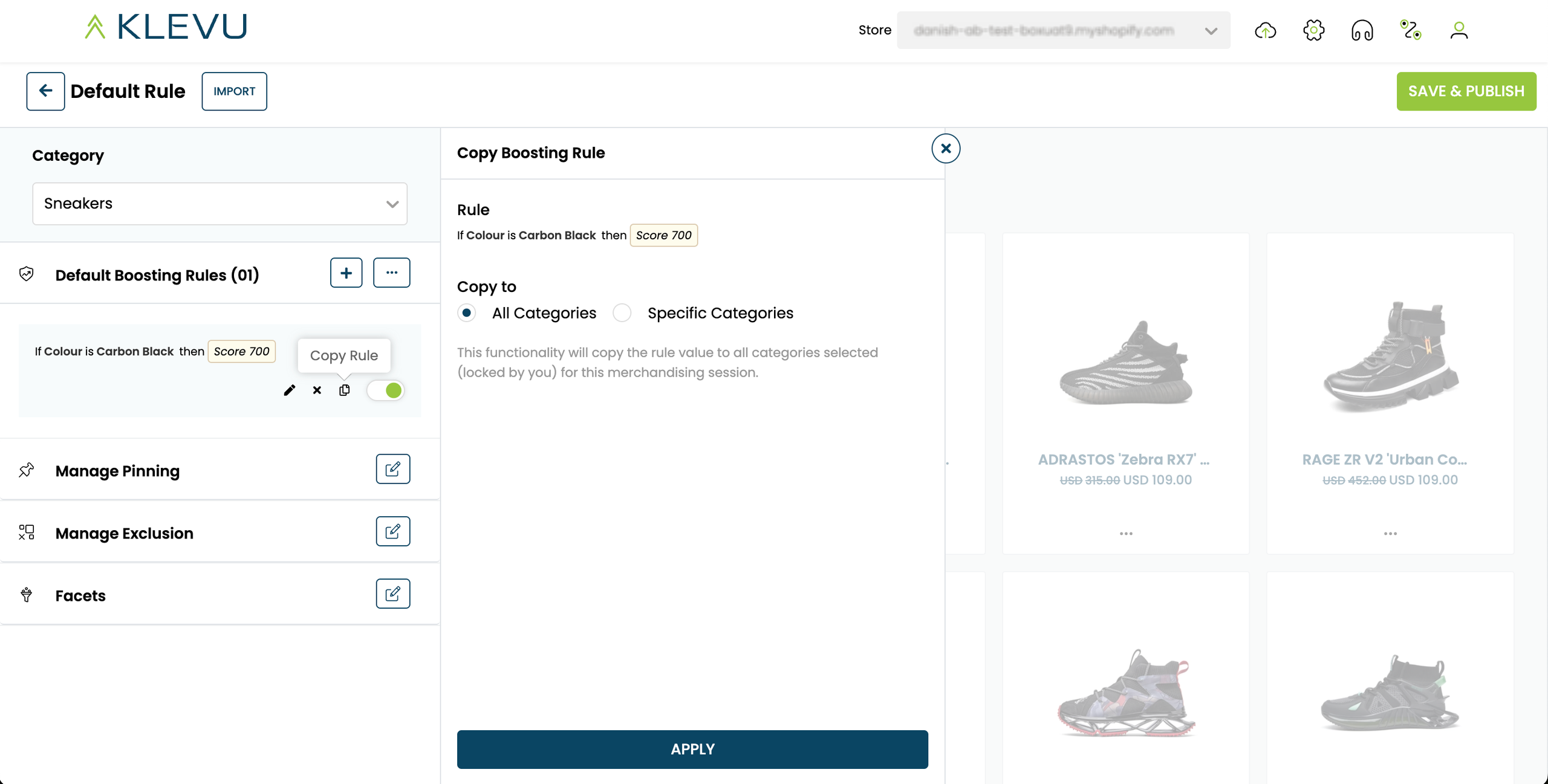Open the Manage Pinning edit icon
This screenshot has width=1548, height=784.
[392, 469]
